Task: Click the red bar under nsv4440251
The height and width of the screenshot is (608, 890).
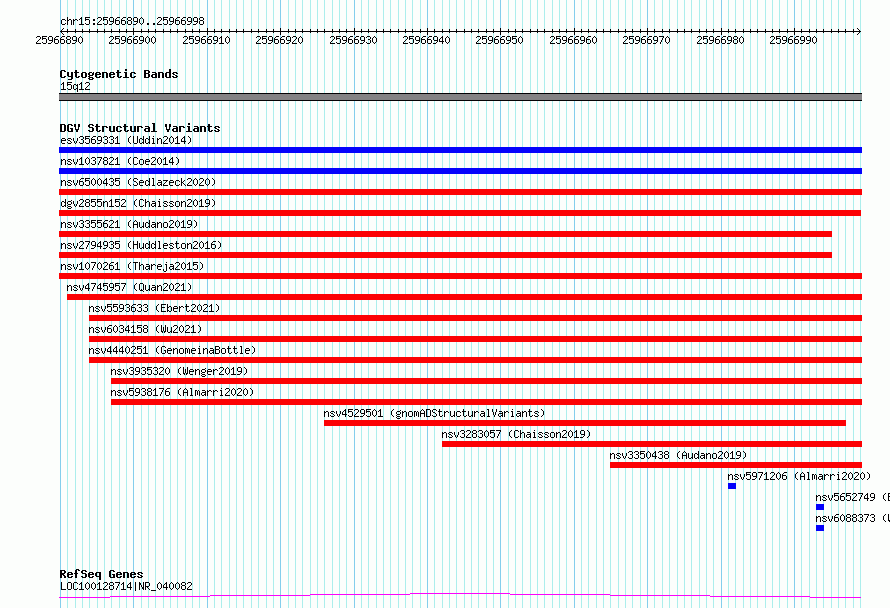Action: (x=476, y=360)
